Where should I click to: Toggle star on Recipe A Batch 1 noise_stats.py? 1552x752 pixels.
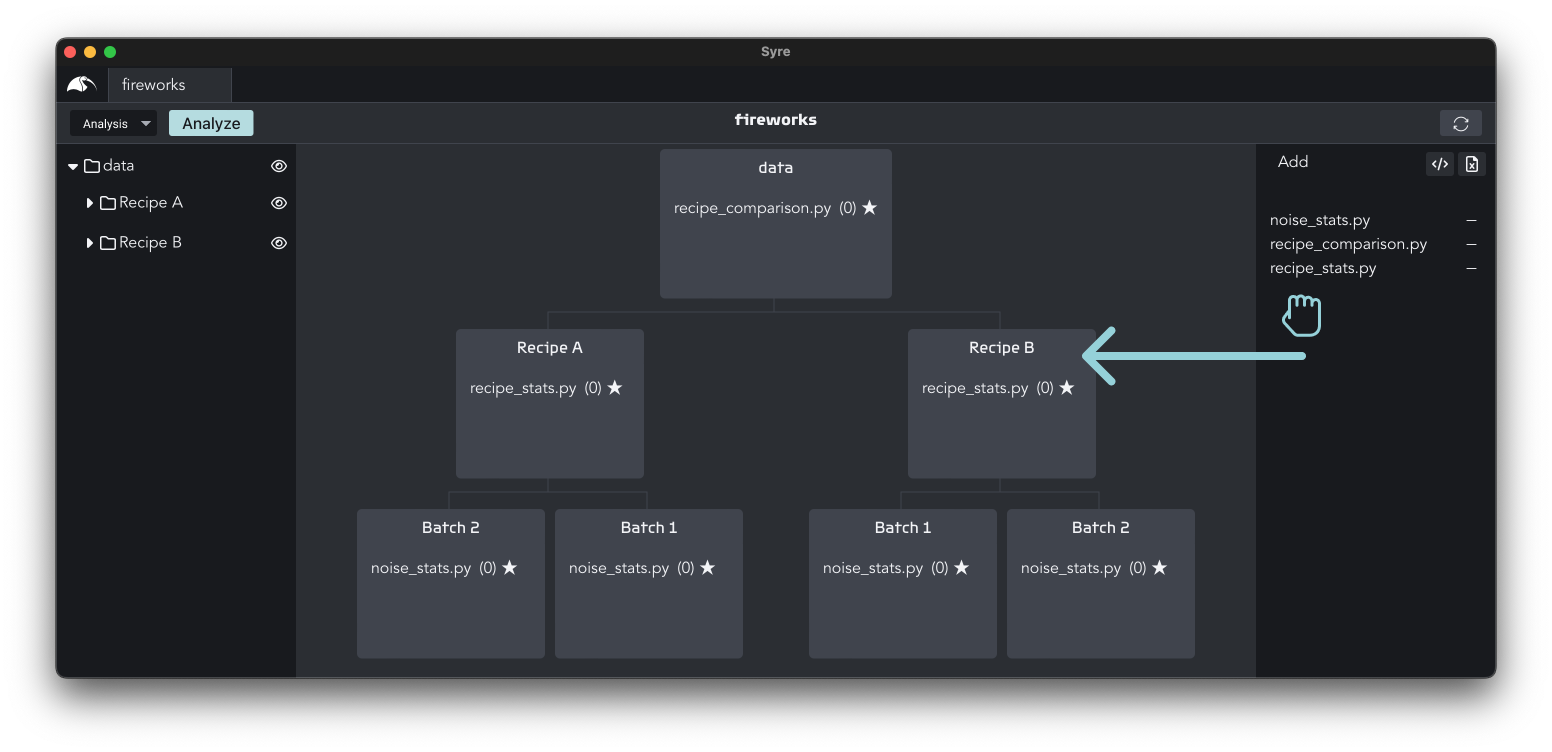[x=707, y=568]
